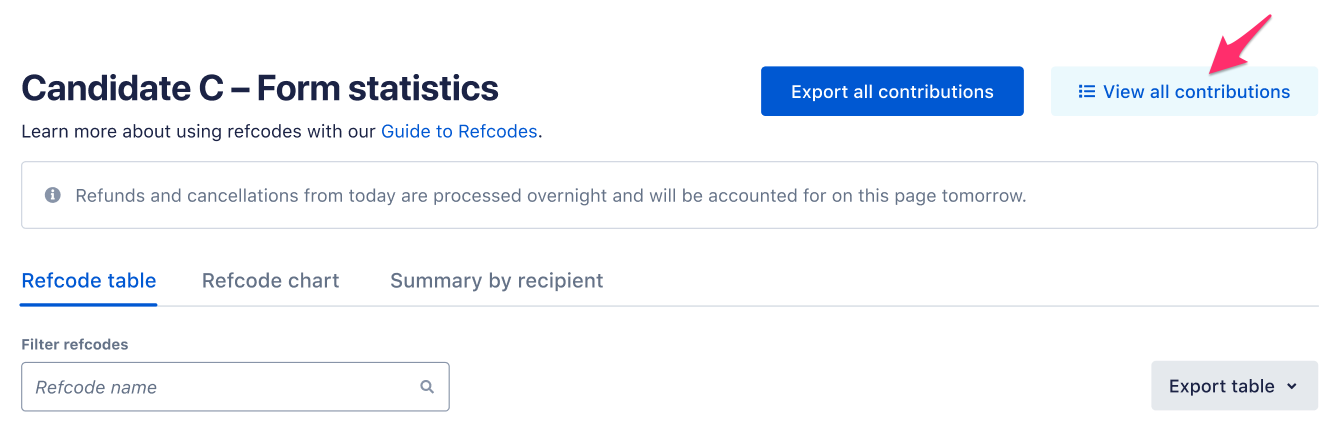
Task: Click the Export all contributions button
Action: (x=892, y=91)
